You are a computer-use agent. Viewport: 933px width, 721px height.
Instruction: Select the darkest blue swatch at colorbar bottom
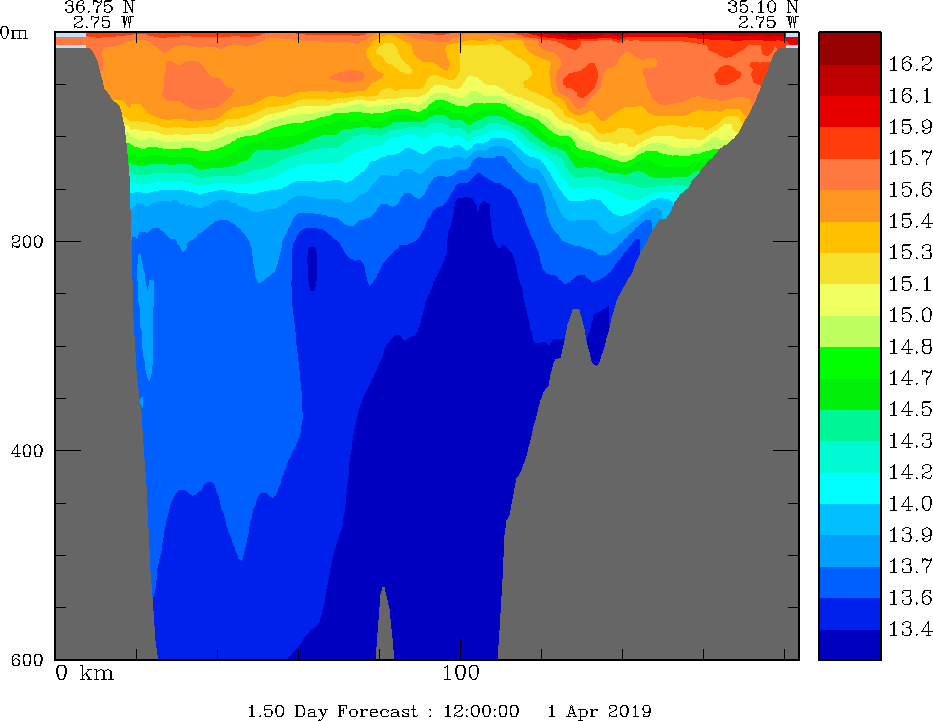coord(849,645)
